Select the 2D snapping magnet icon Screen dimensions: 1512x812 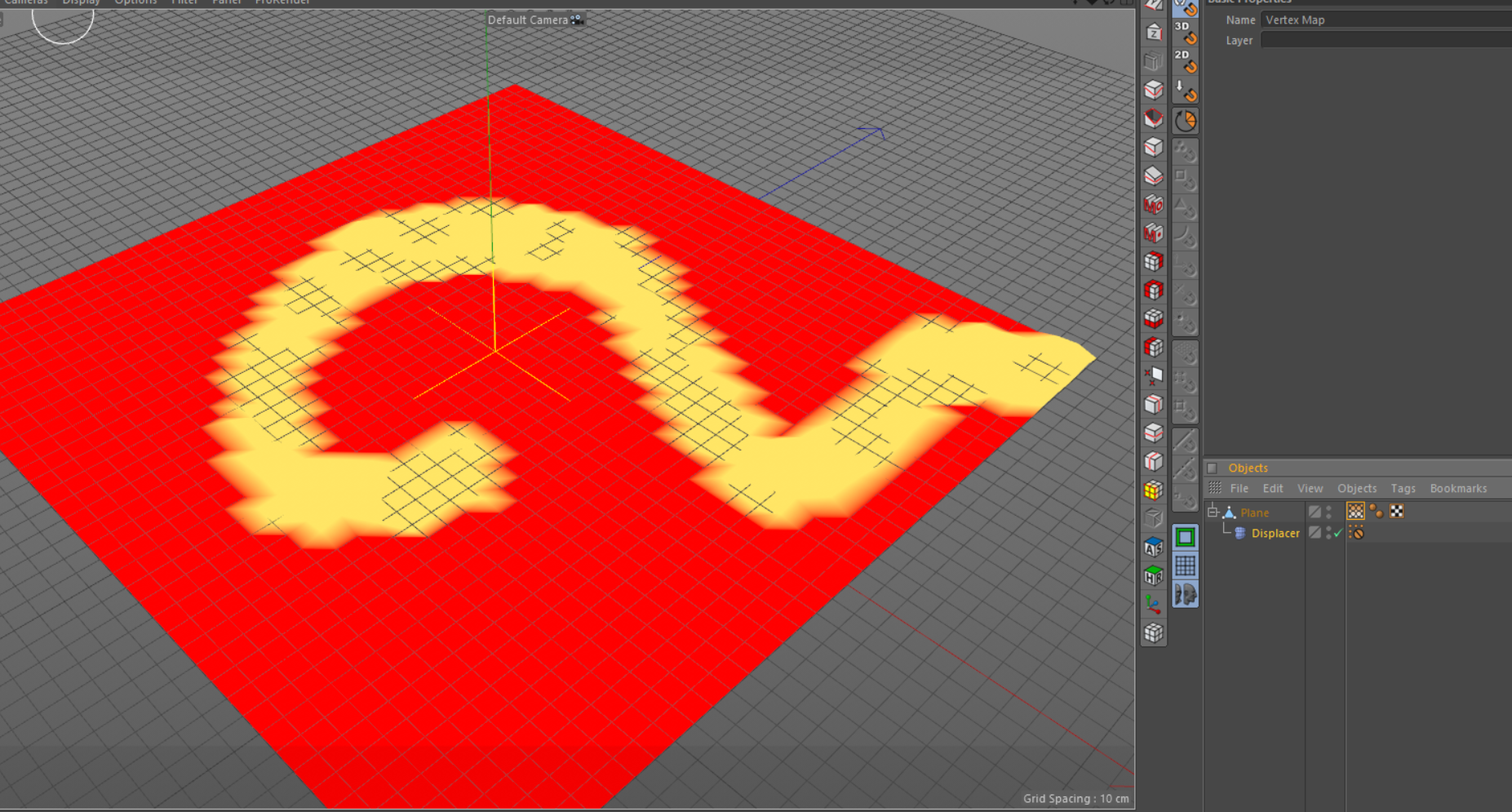pos(1186,61)
